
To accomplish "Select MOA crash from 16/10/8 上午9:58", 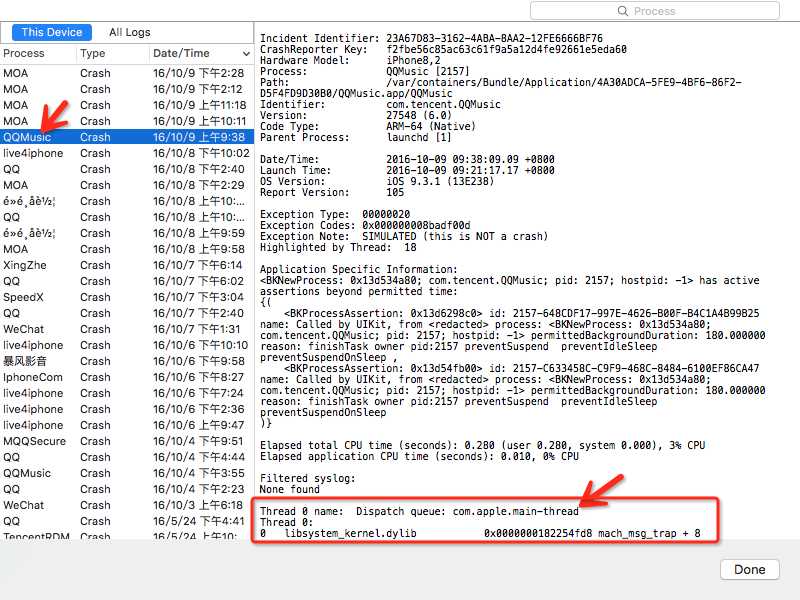I will pyautogui.click(x=127, y=249).
